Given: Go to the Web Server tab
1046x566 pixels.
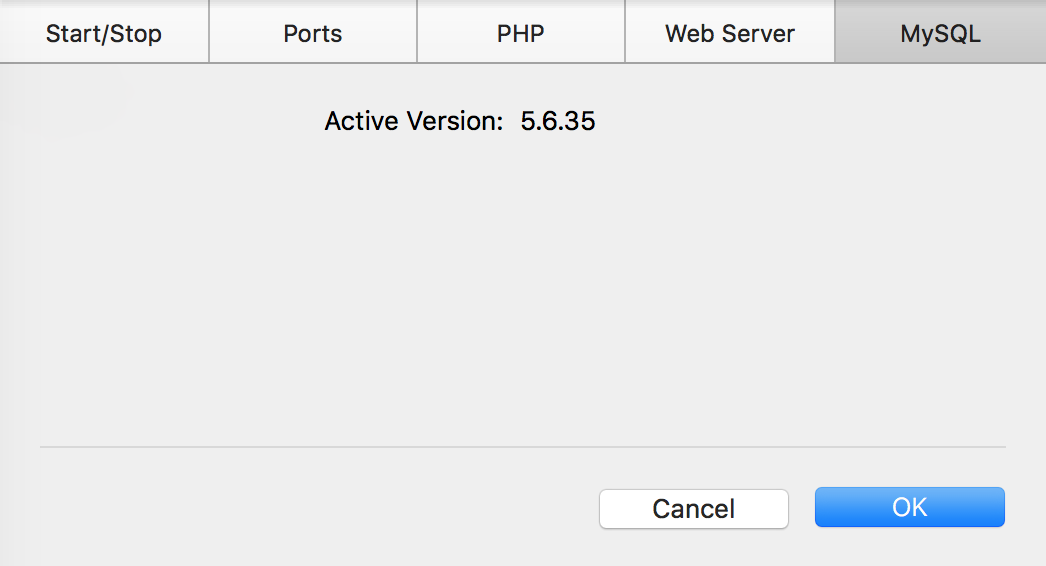Looking at the screenshot, I should [730, 33].
